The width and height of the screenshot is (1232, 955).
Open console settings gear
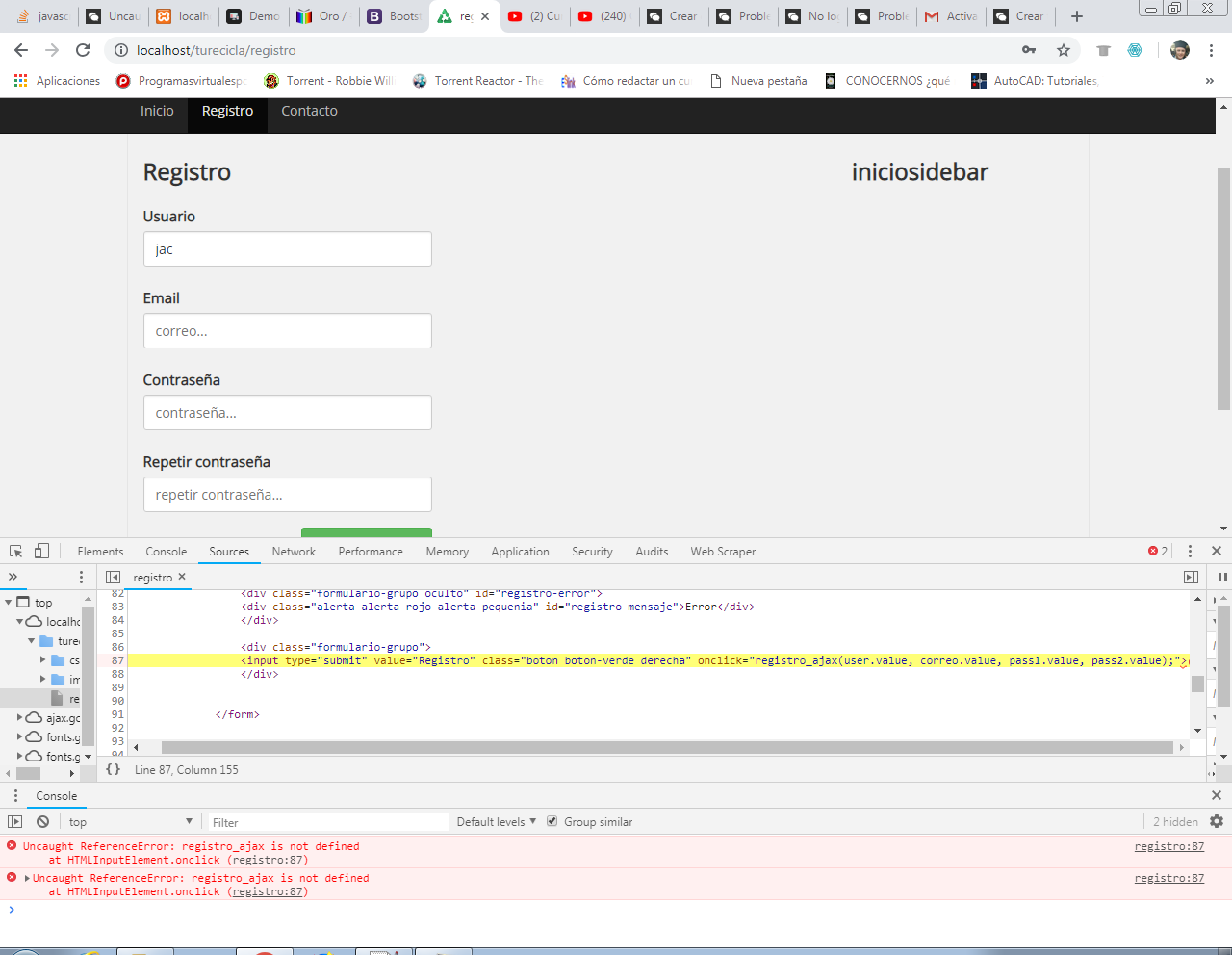(x=1217, y=822)
